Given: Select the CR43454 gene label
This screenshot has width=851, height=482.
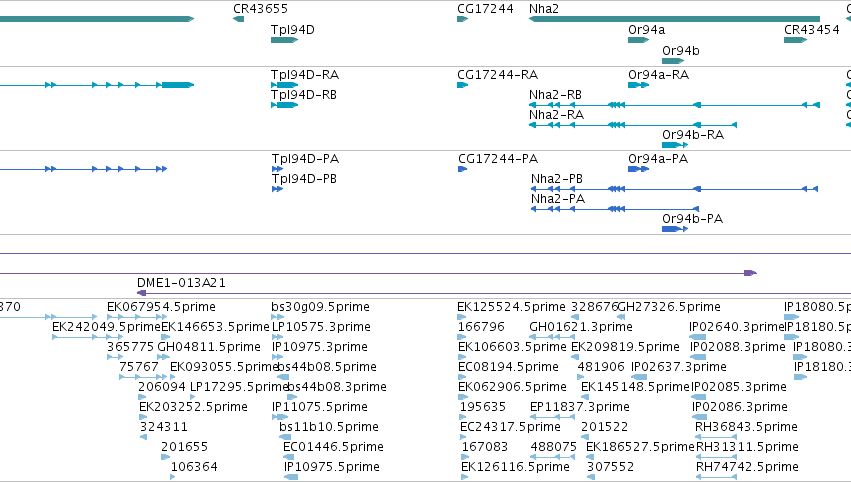Looking at the screenshot, I should (812, 30).
